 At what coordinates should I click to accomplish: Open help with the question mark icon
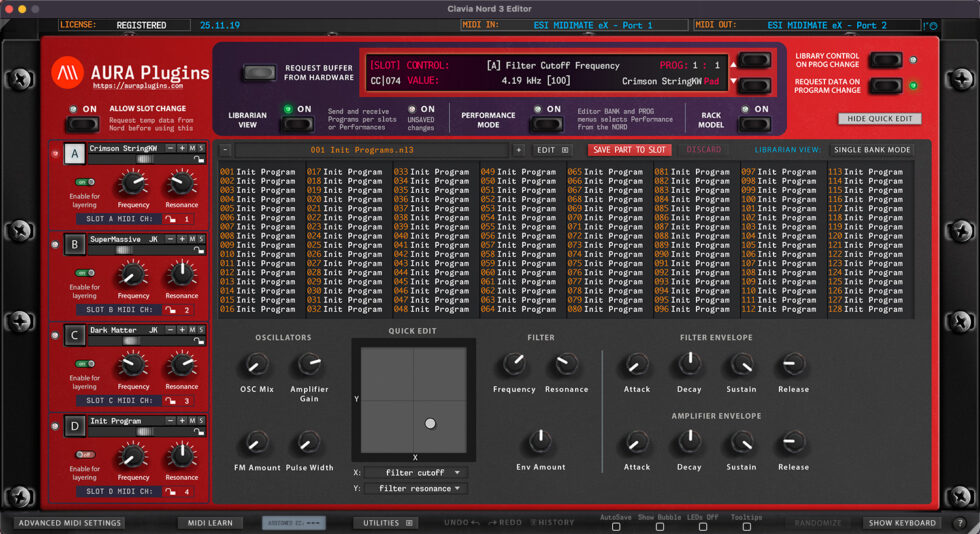click(x=960, y=523)
